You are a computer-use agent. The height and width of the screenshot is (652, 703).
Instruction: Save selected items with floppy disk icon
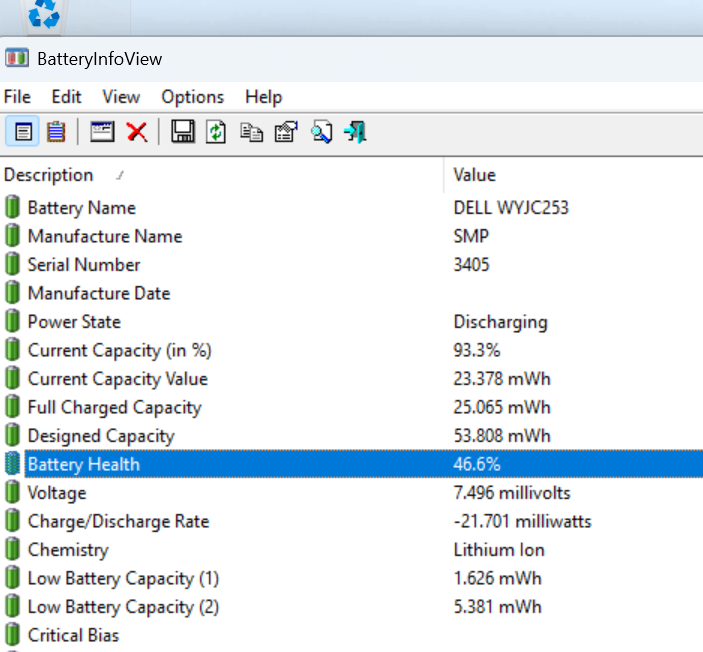coord(183,132)
